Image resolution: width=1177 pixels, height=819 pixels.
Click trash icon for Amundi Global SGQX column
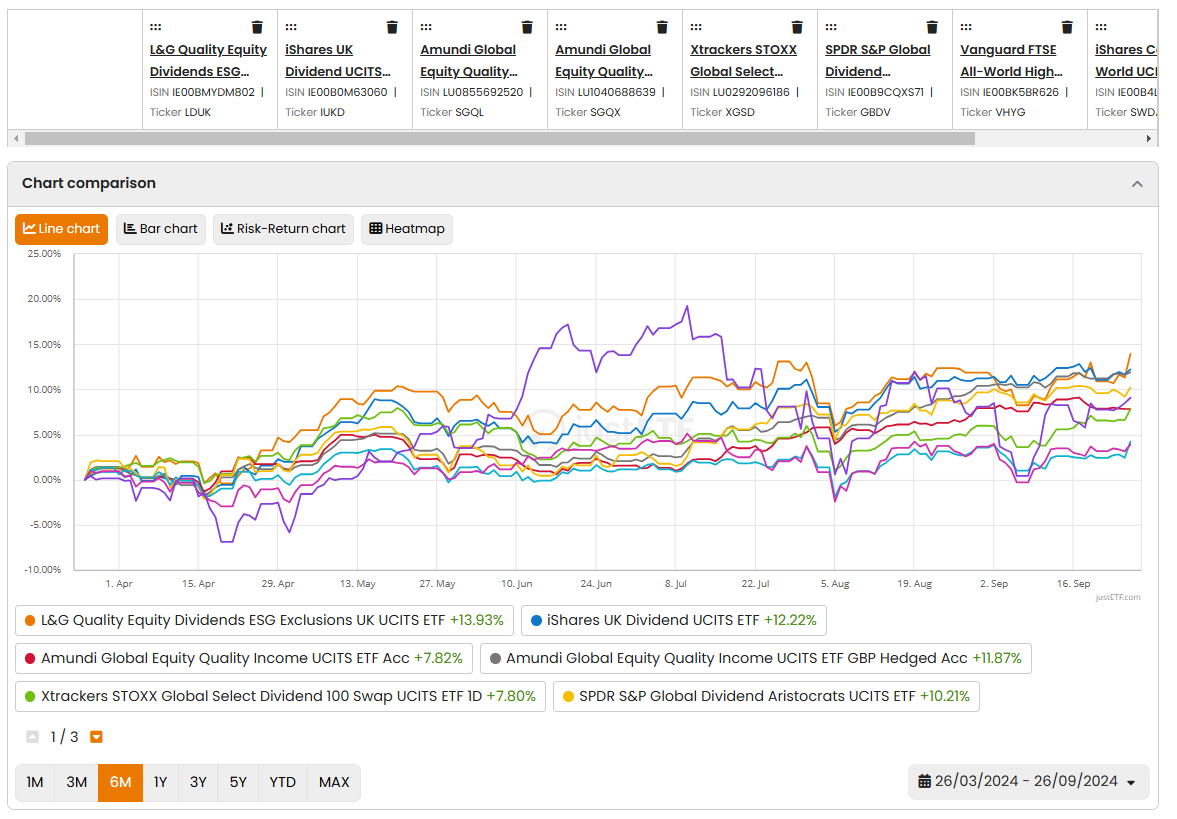coord(662,28)
